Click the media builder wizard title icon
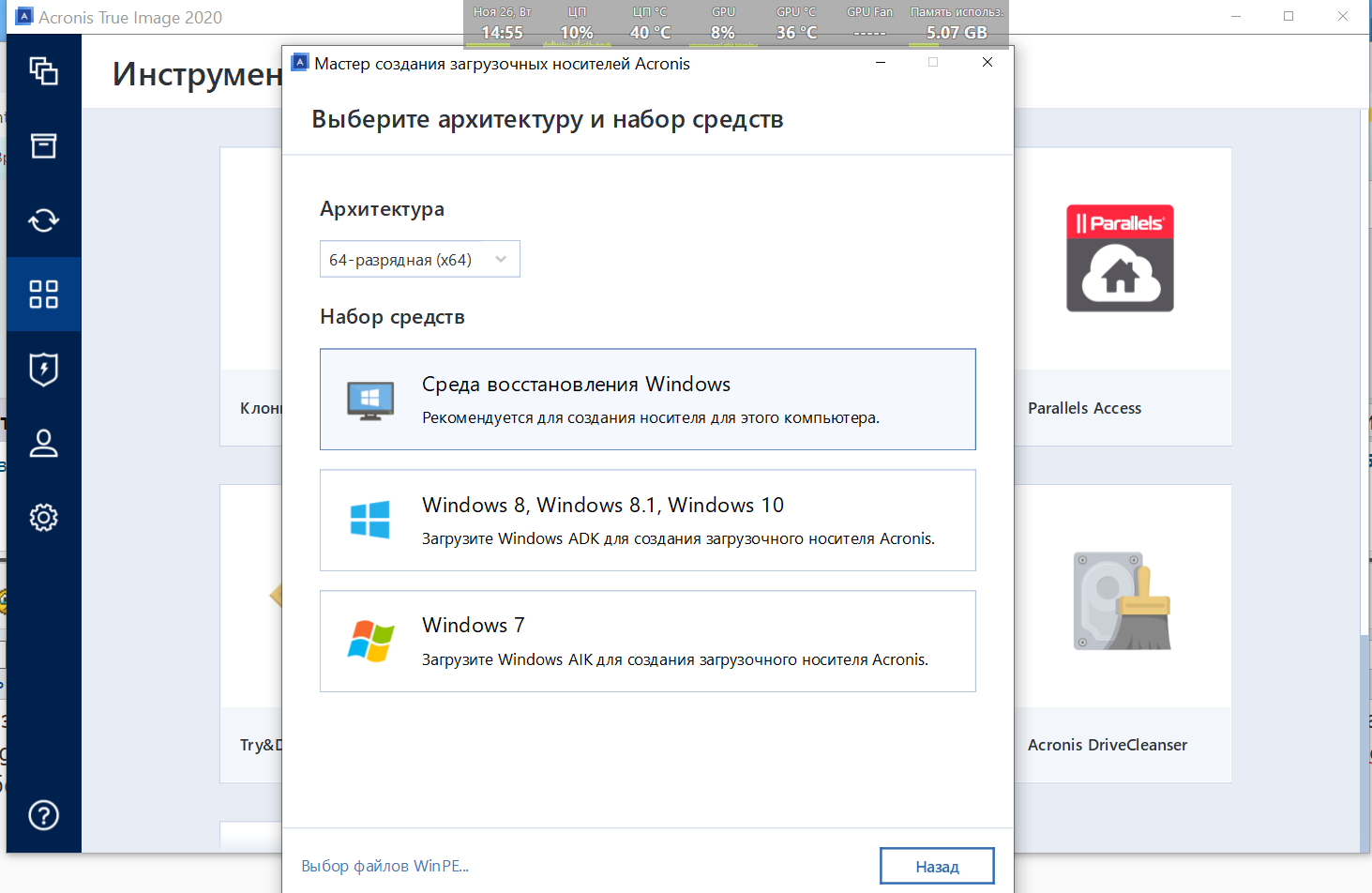The width and height of the screenshot is (1372, 893). coord(300,63)
